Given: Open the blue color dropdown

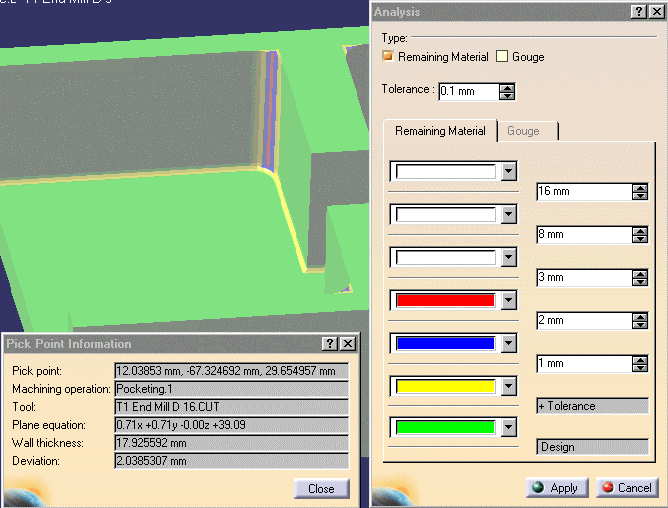Looking at the screenshot, I should tap(508, 343).
